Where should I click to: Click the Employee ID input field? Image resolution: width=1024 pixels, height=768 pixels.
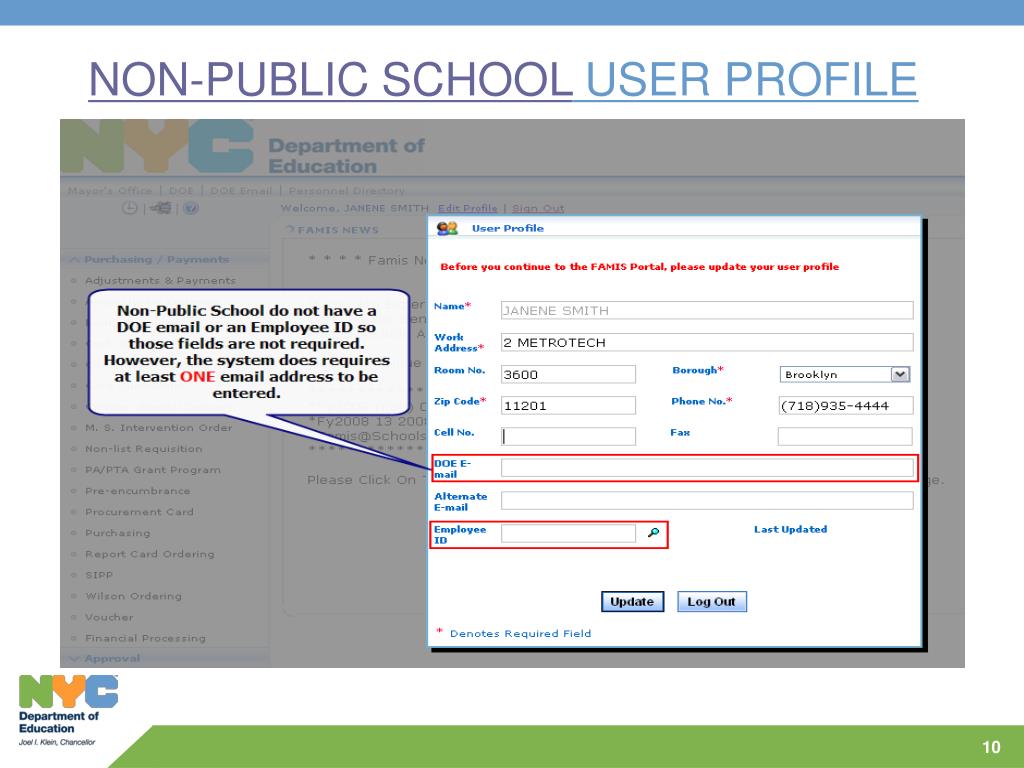[568, 533]
